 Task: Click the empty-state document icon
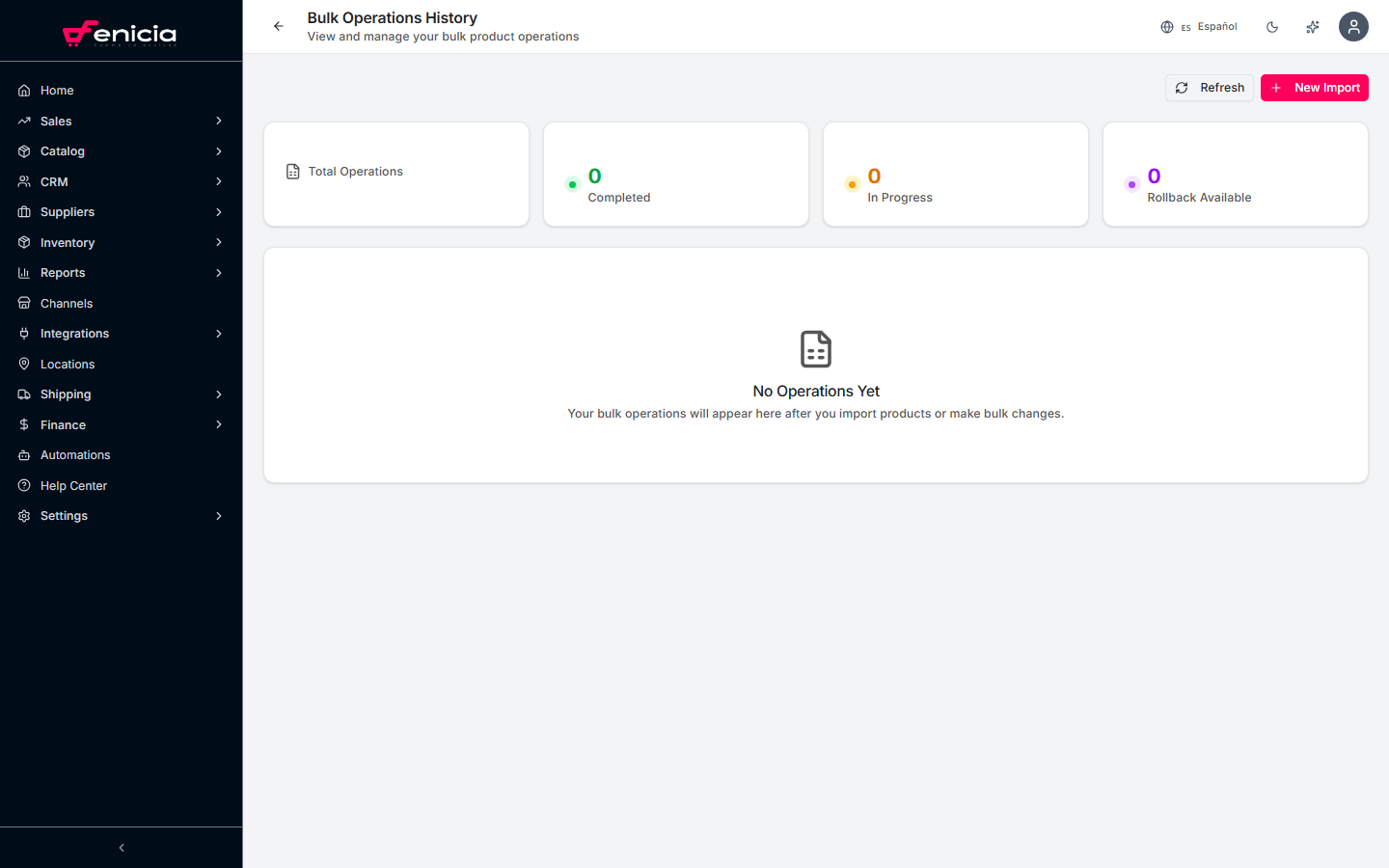(x=816, y=349)
